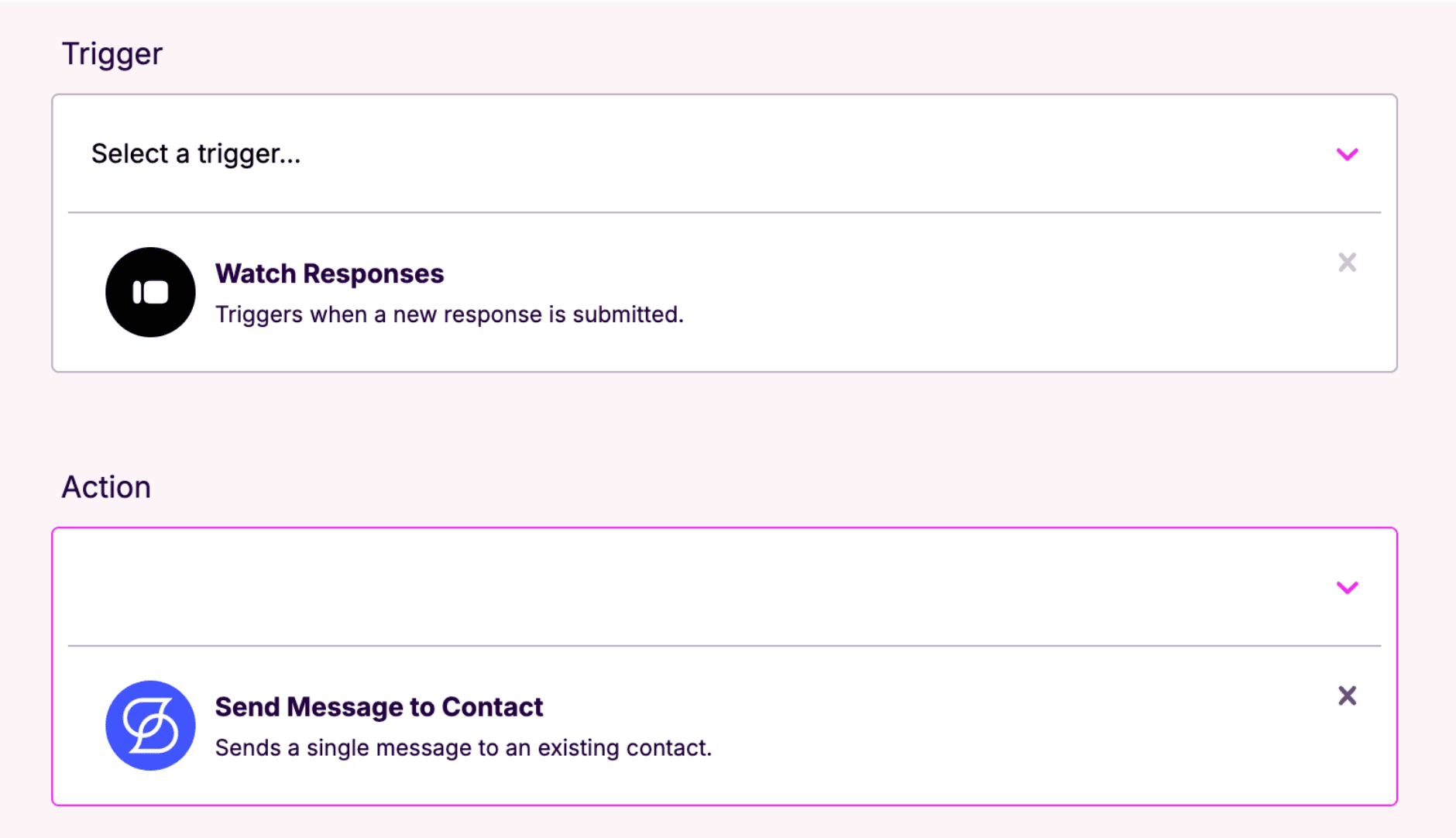Click the Trigger section heading

point(112,54)
